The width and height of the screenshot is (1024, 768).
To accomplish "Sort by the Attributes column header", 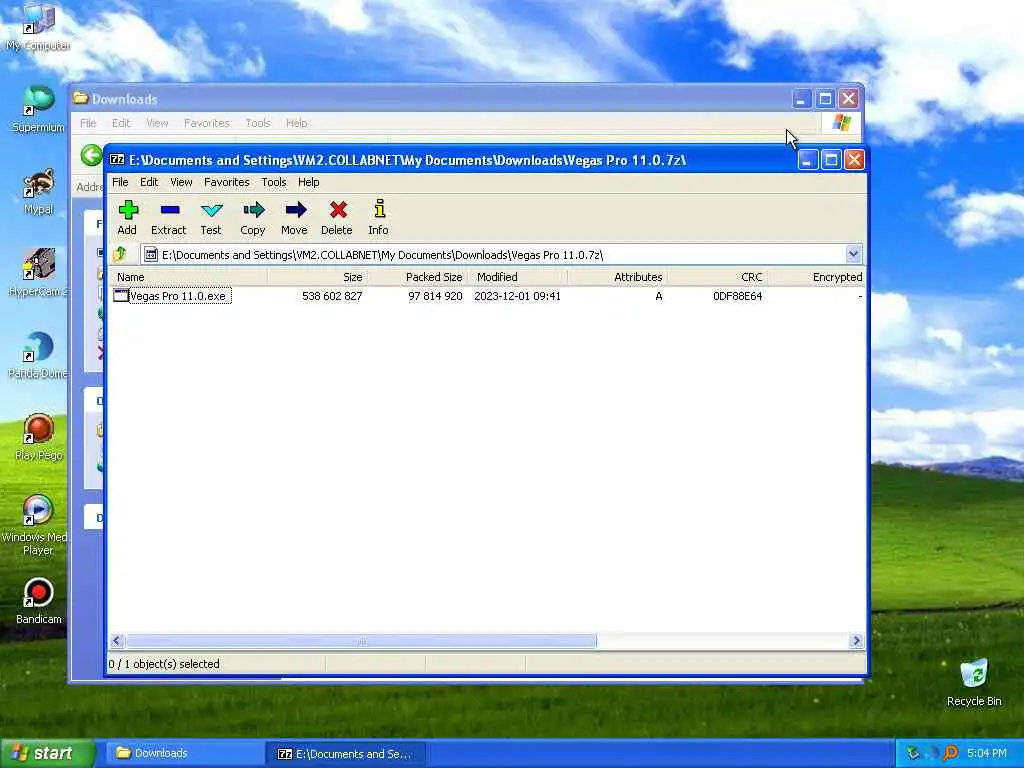I will pyautogui.click(x=617, y=277).
